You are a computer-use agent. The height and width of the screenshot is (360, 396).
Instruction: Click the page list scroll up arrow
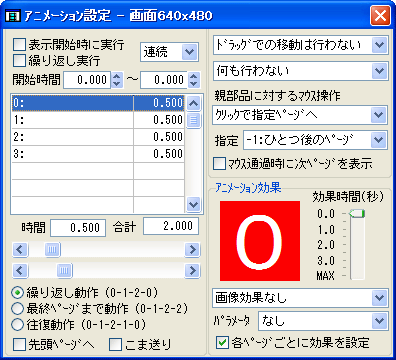(194, 103)
